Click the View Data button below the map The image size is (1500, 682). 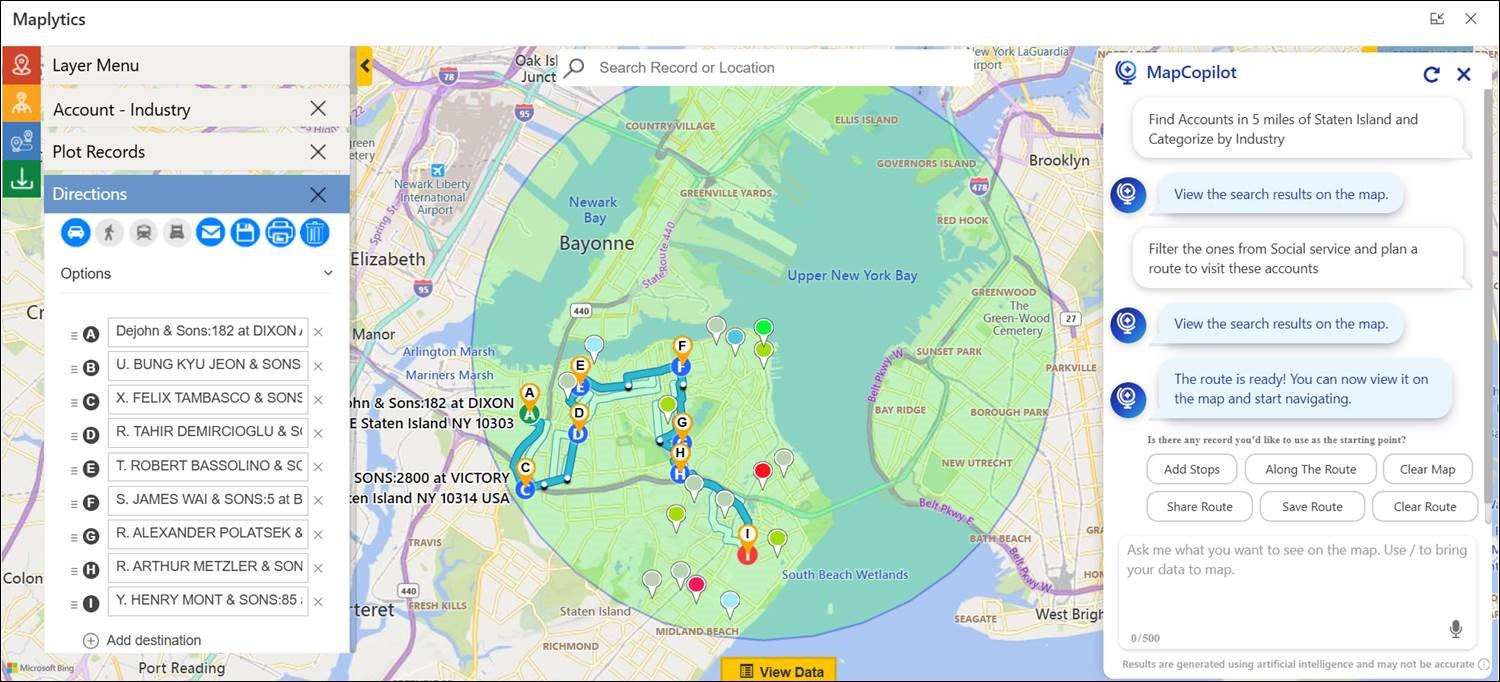click(779, 670)
